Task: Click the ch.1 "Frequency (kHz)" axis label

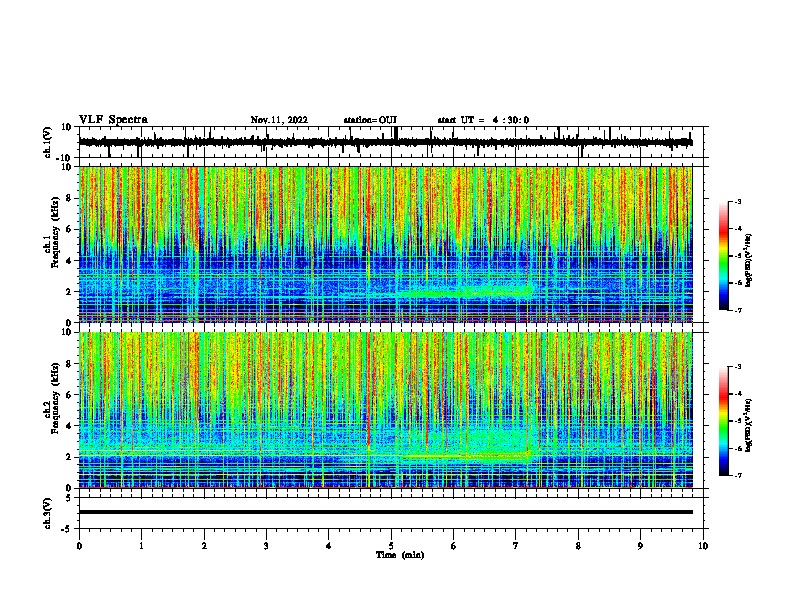Action: pos(55,233)
